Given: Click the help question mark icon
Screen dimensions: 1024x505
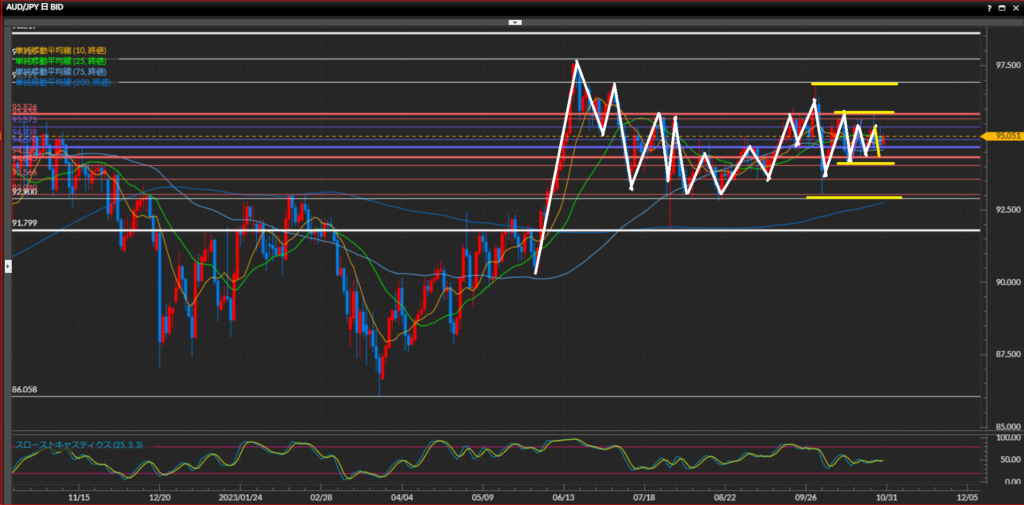Looking at the screenshot, I should tap(991, 7).
